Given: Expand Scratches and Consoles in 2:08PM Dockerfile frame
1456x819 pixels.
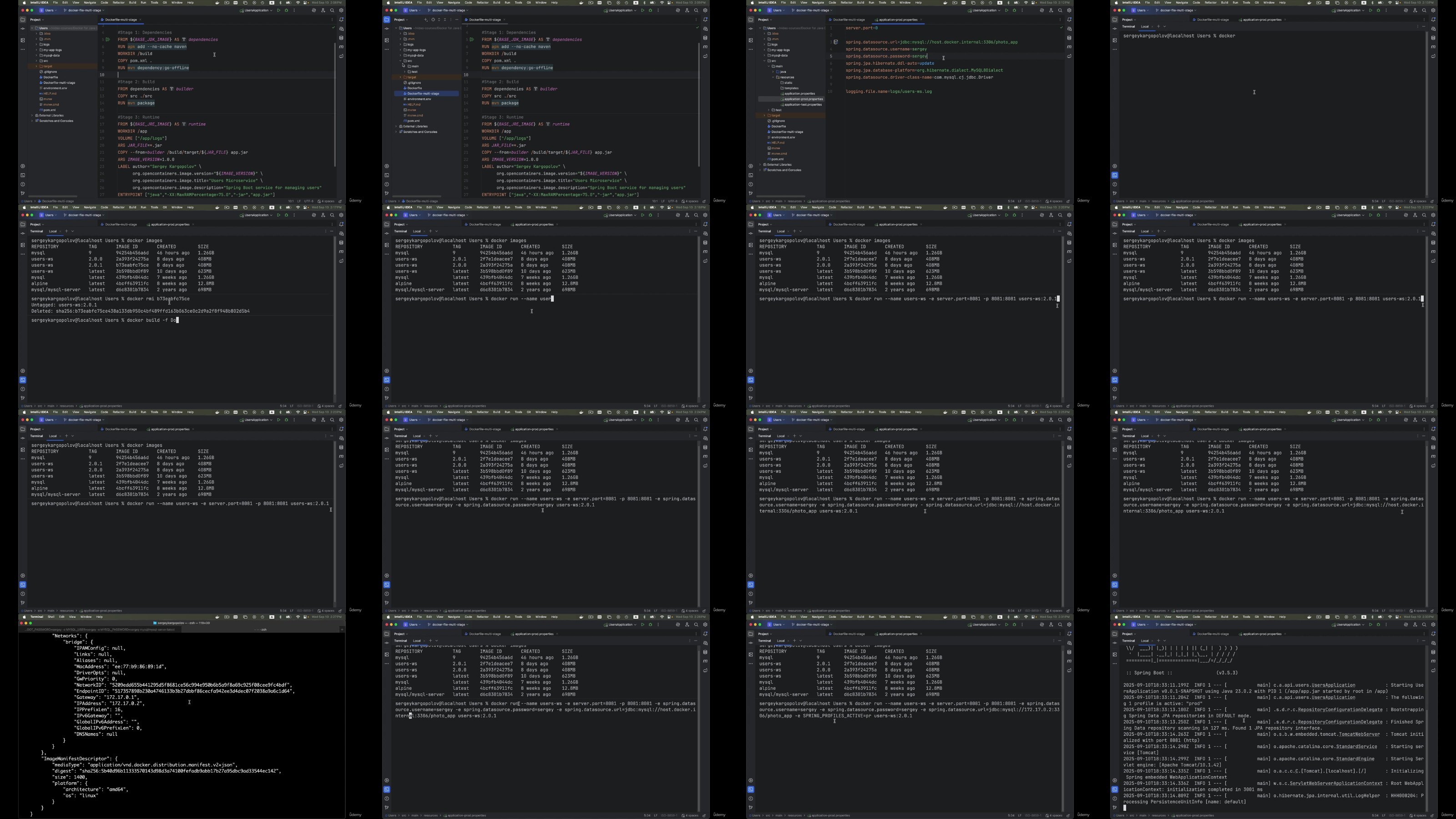Looking at the screenshot, I should tap(32, 121).
